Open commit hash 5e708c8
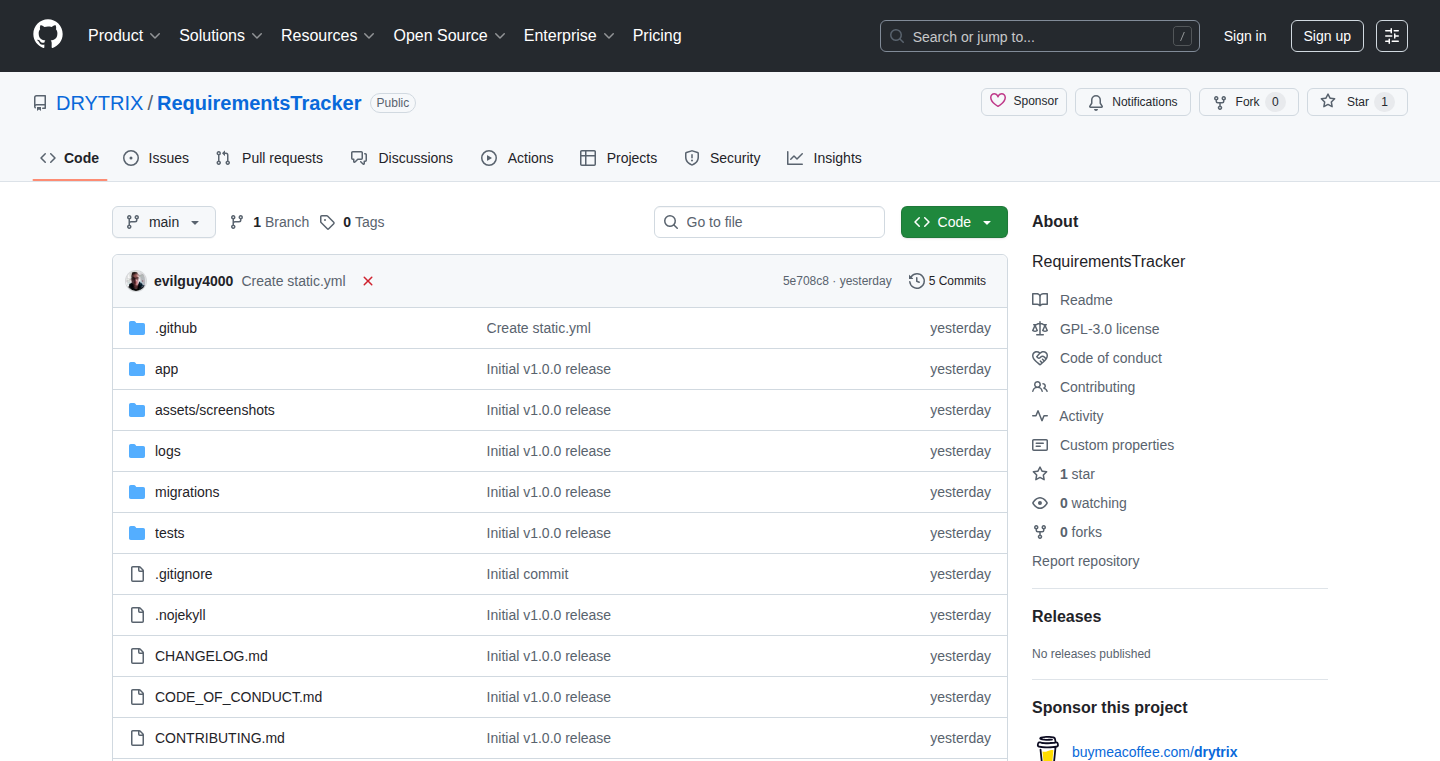Screen dimensions: 1440x761 coord(806,281)
